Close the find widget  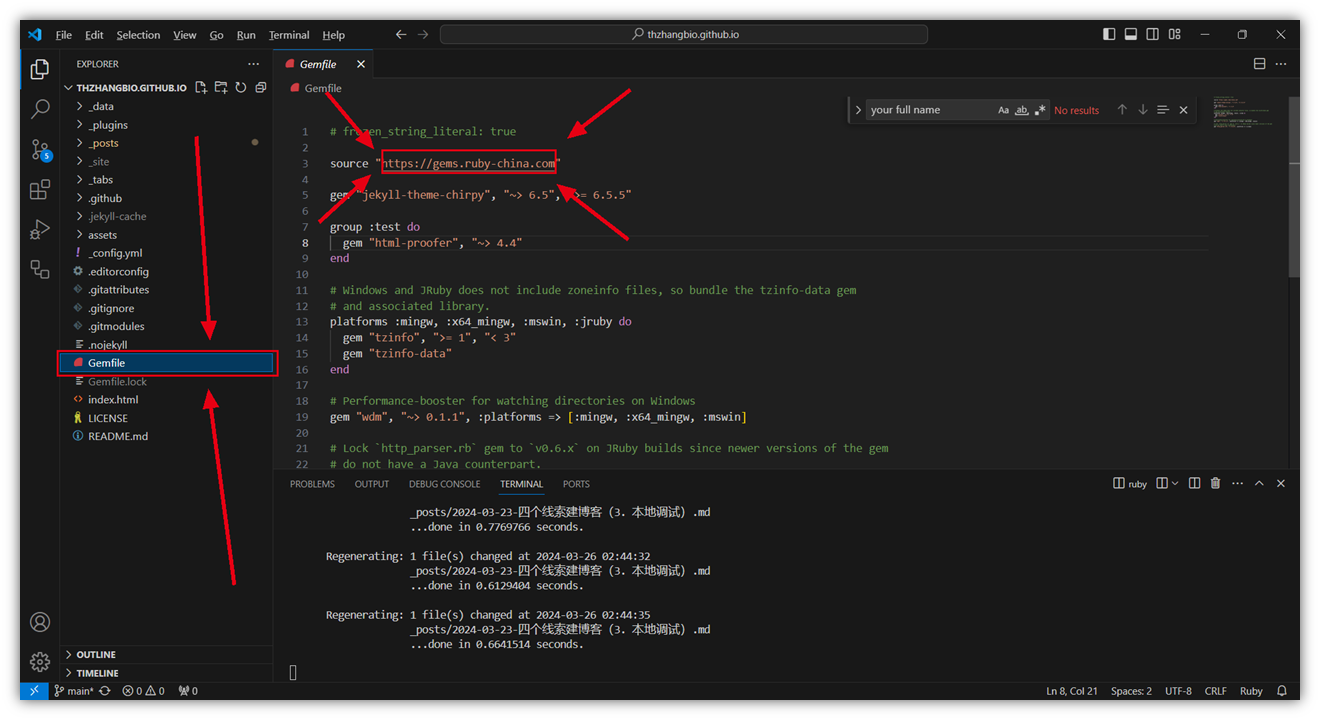pyautogui.click(x=1184, y=110)
